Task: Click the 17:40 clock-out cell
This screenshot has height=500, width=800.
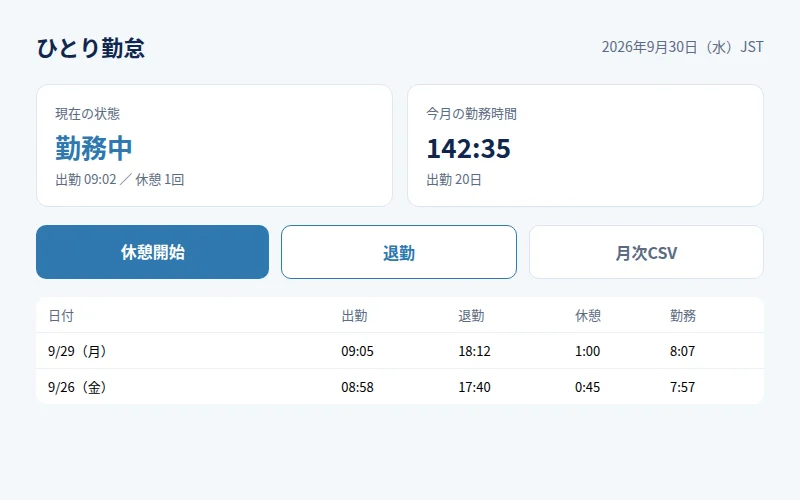Action: [x=474, y=387]
